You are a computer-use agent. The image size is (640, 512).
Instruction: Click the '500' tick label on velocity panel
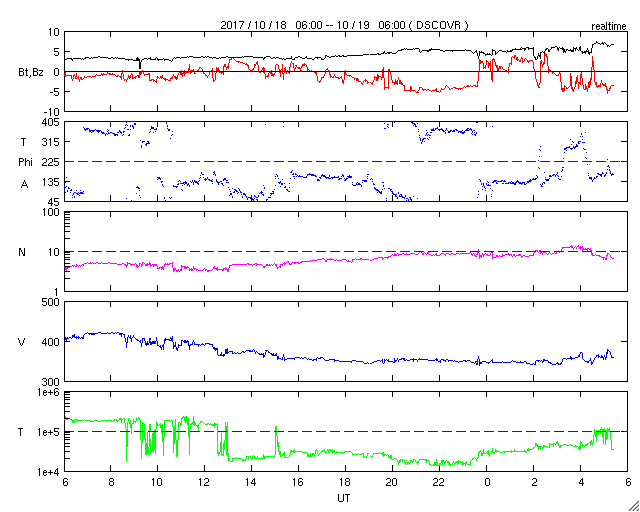[52, 302]
